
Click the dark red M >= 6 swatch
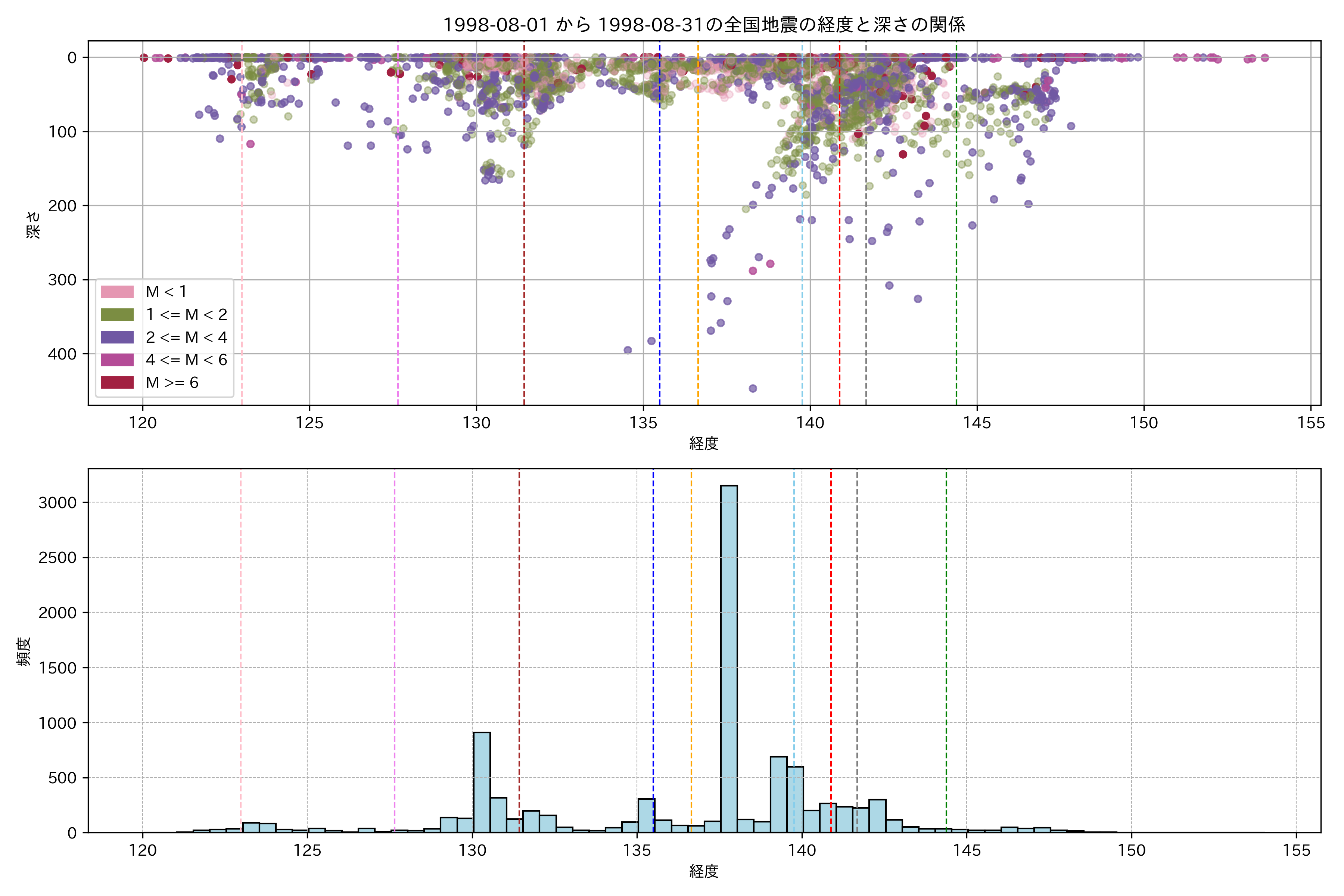117,383
